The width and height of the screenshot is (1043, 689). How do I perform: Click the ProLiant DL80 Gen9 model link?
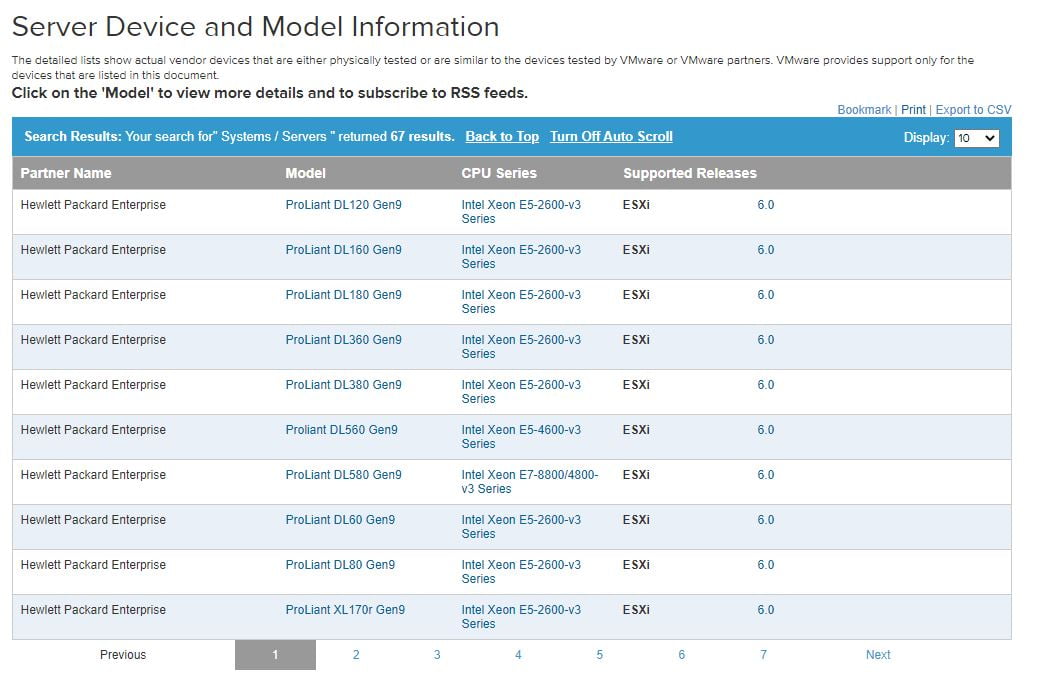(340, 565)
